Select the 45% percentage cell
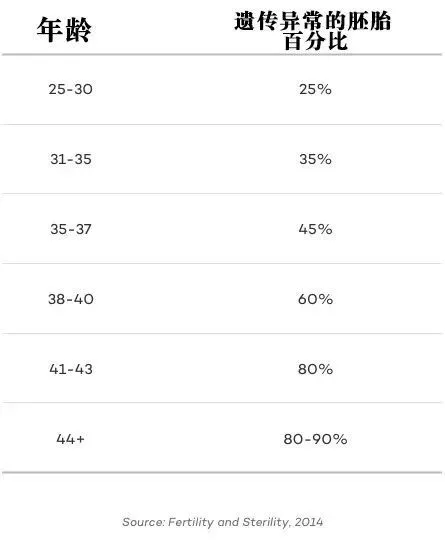This screenshot has width=445, height=540. pos(315,229)
